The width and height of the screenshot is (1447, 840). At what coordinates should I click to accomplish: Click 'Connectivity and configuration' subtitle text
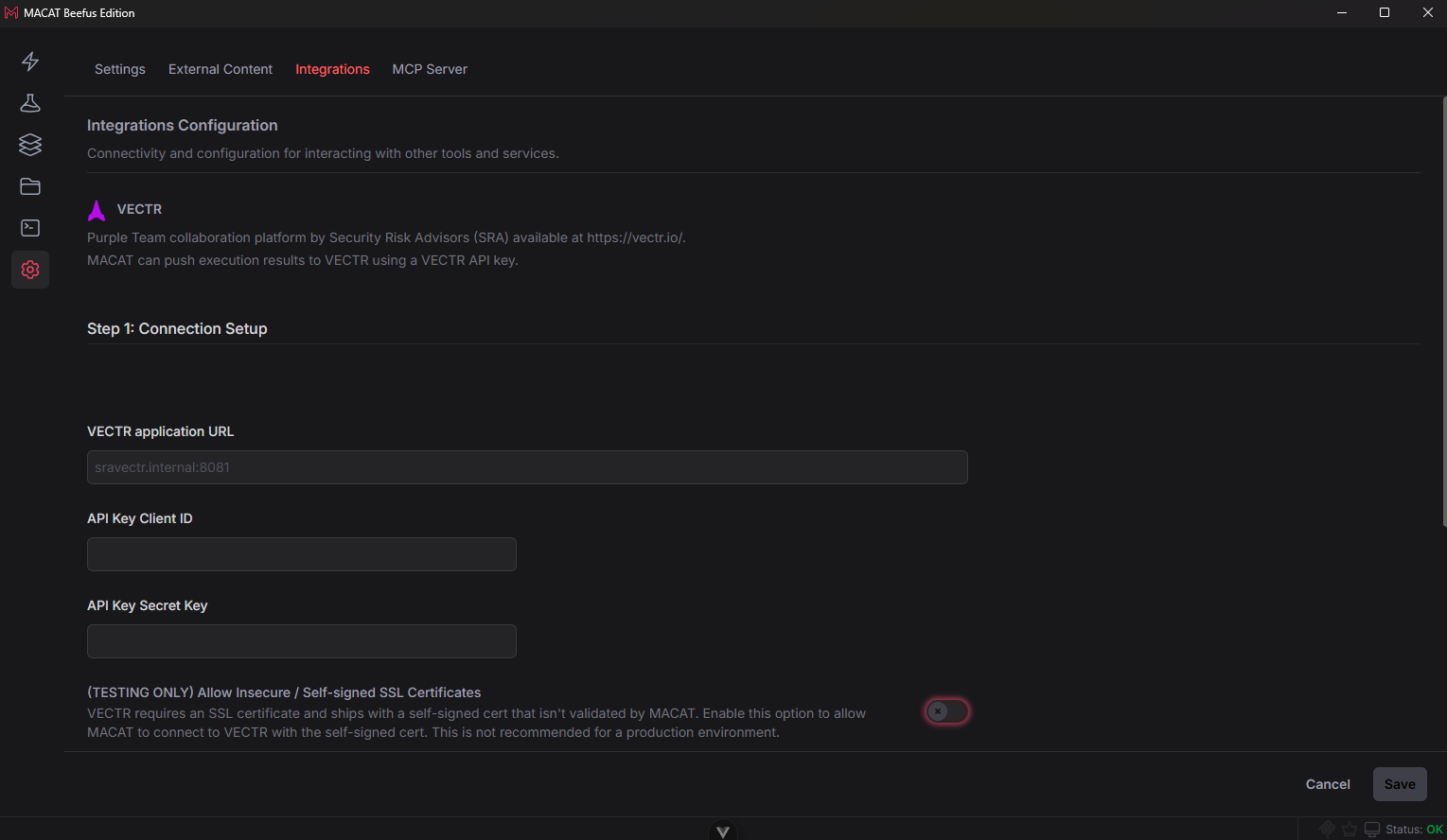coord(323,153)
